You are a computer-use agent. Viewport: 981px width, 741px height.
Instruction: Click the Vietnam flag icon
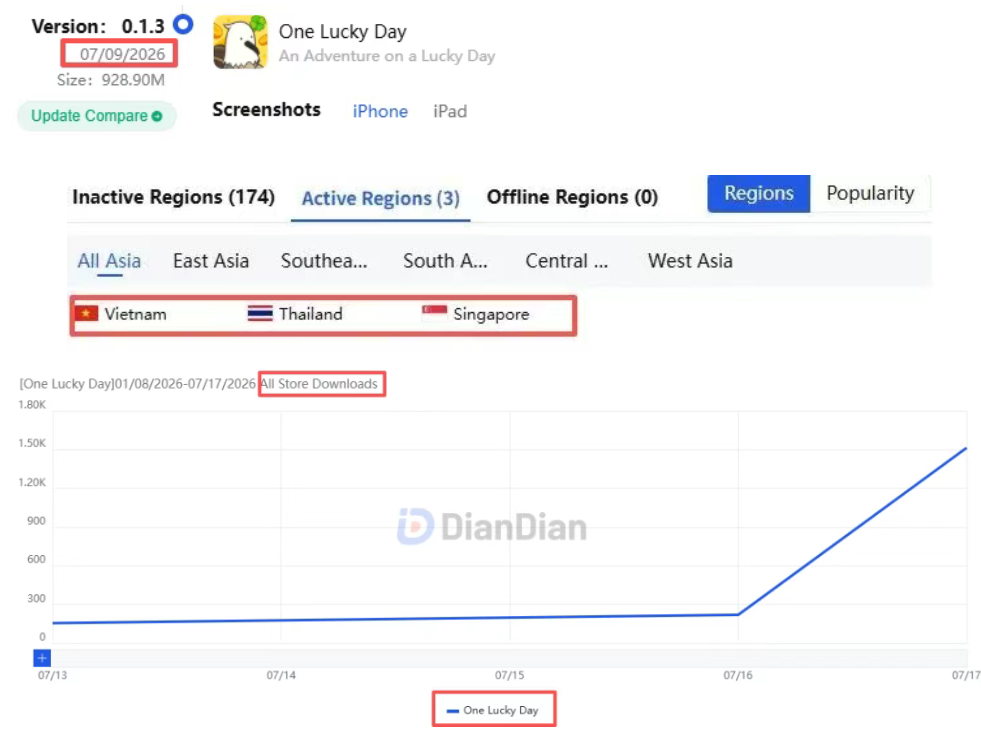point(86,313)
